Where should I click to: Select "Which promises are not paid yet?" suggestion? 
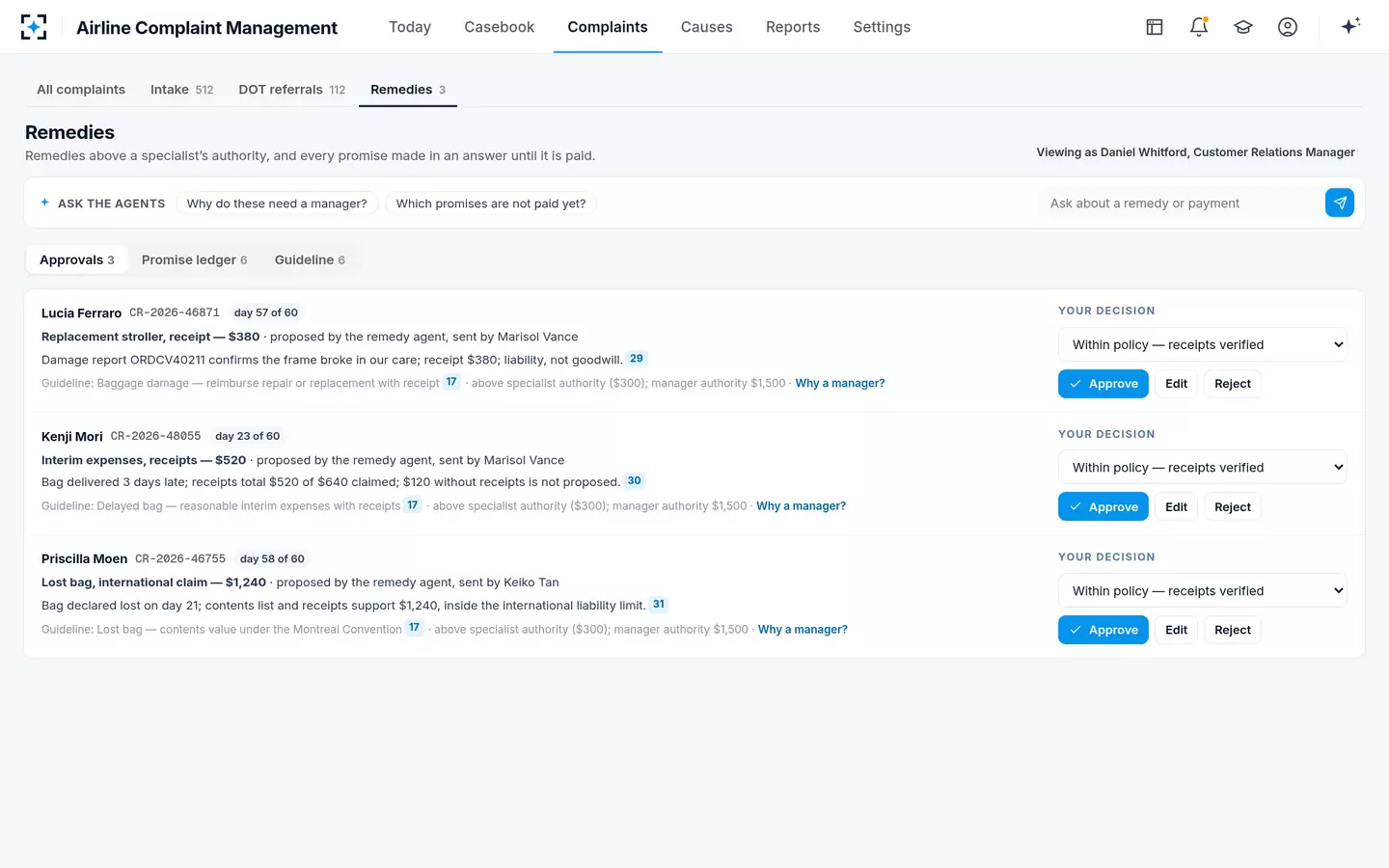click(491, 203)
